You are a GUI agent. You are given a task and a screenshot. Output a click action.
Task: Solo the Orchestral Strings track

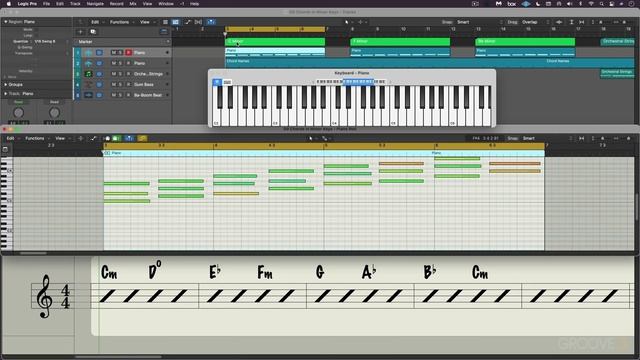(120, 74)
